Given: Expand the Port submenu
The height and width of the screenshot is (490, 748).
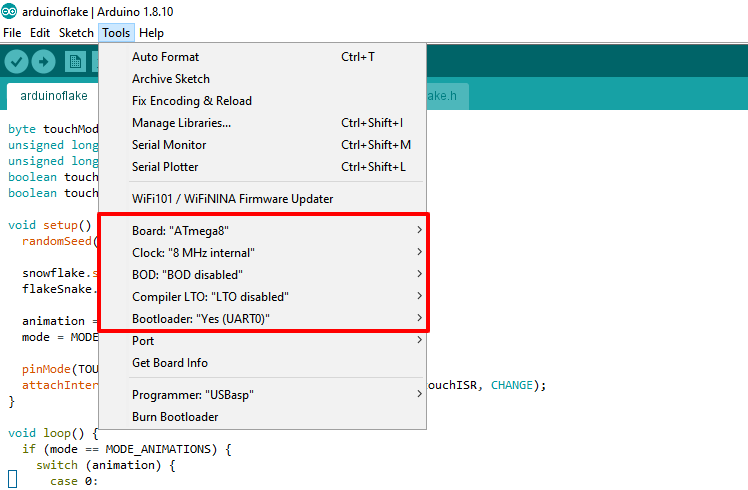Looking at the screenshot, I should click(x=262, y=341).
